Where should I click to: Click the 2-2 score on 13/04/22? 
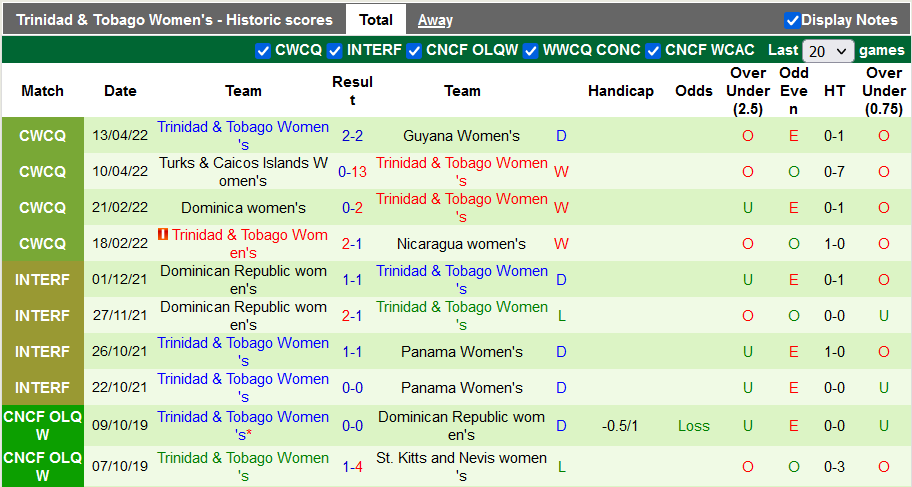click(352, 136)
